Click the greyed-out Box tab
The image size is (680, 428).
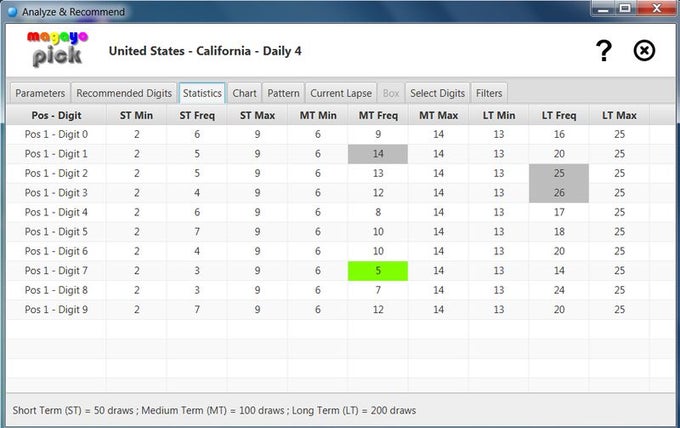click(x=391, y=93)
